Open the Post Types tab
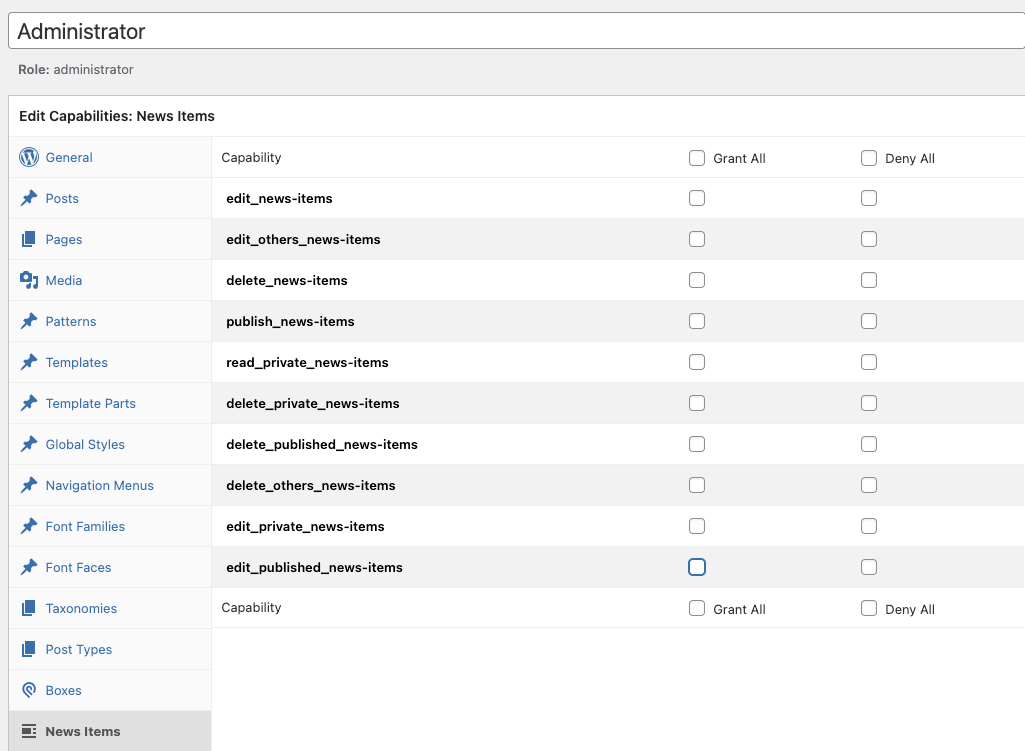 click(x=78, y=649)
